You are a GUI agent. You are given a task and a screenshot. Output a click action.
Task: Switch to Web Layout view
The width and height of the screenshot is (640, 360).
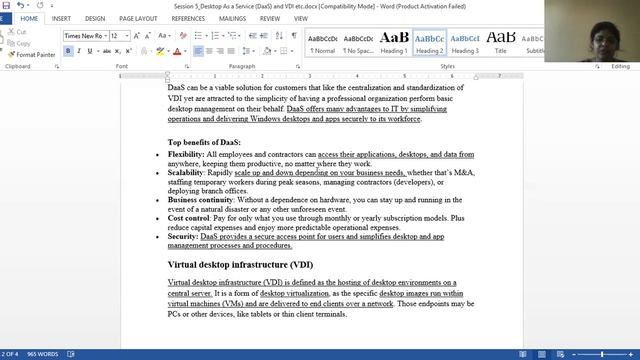(x=560, y=354)
